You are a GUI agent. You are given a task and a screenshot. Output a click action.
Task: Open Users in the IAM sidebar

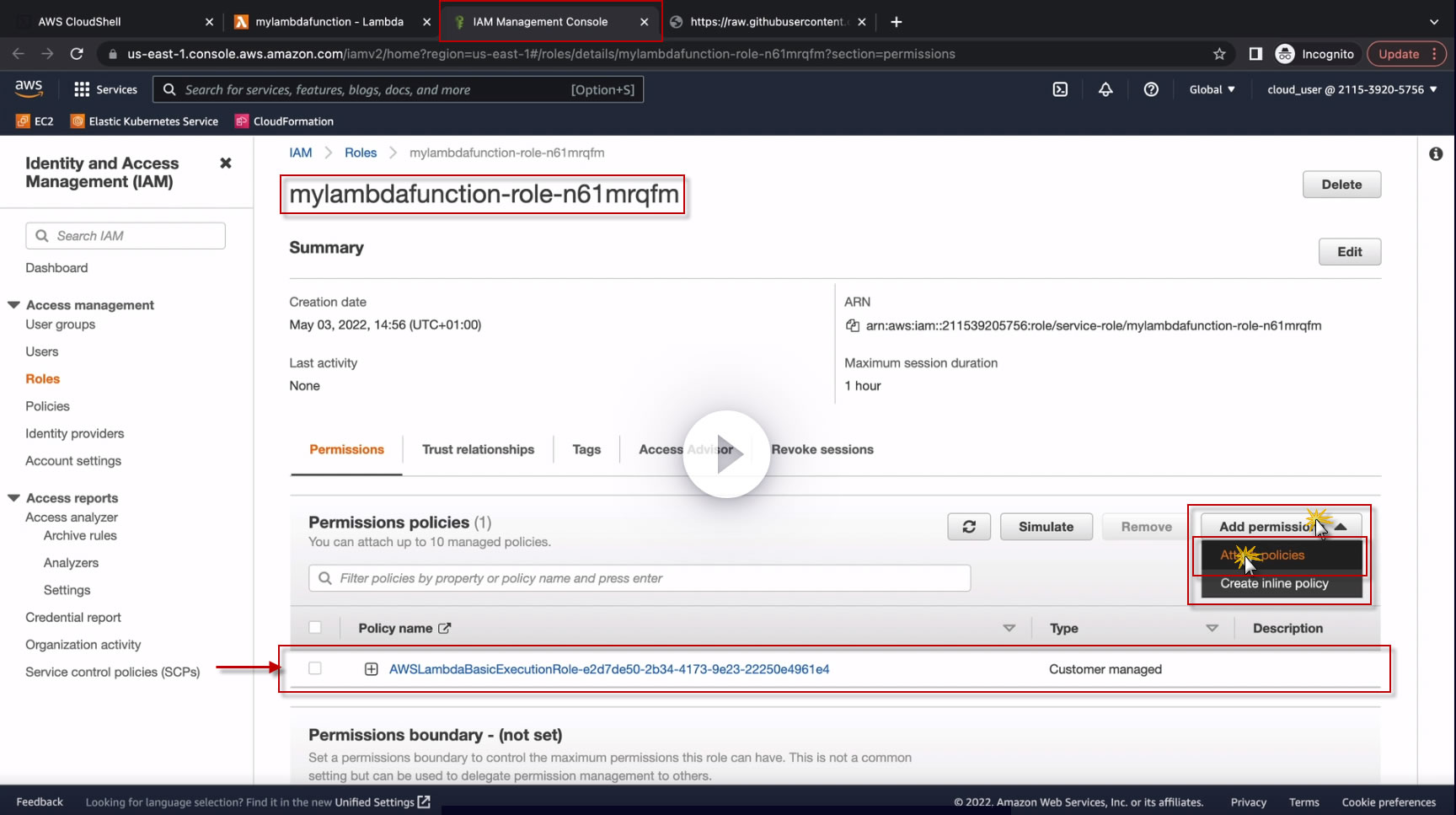point(42,351)
